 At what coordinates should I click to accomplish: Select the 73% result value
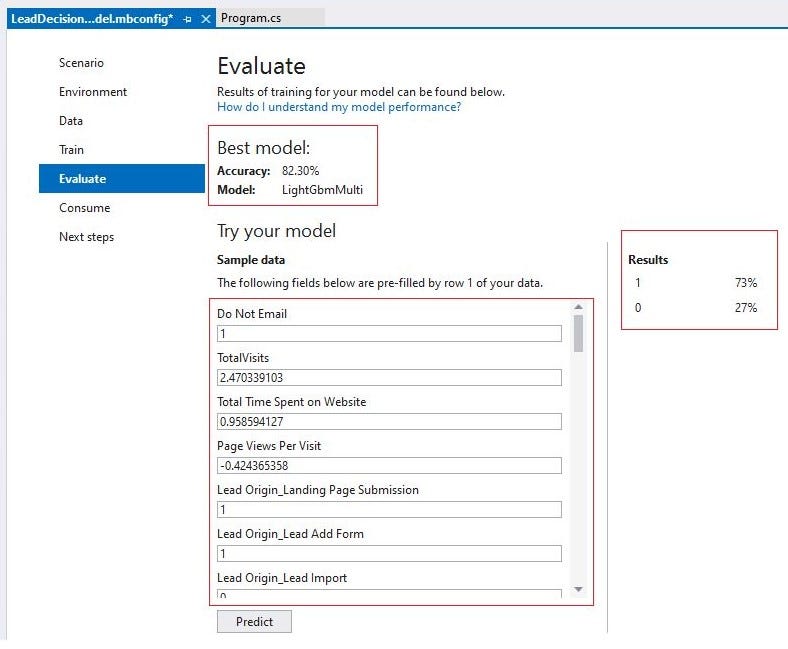pyautogui.click(x=746, y=283)
